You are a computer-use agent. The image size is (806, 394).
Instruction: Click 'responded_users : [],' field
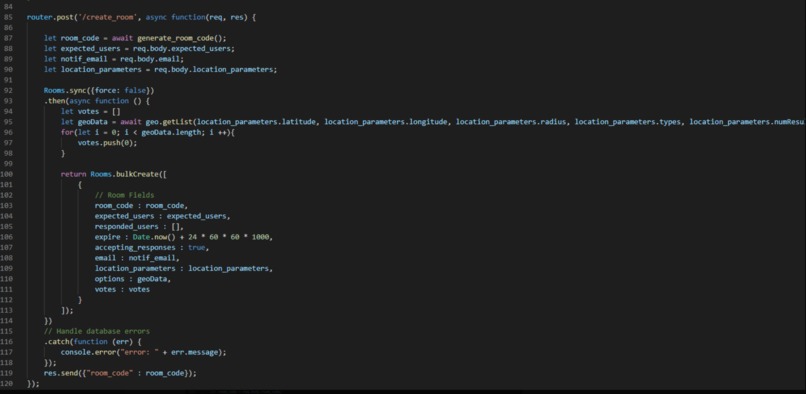[139, 227]
